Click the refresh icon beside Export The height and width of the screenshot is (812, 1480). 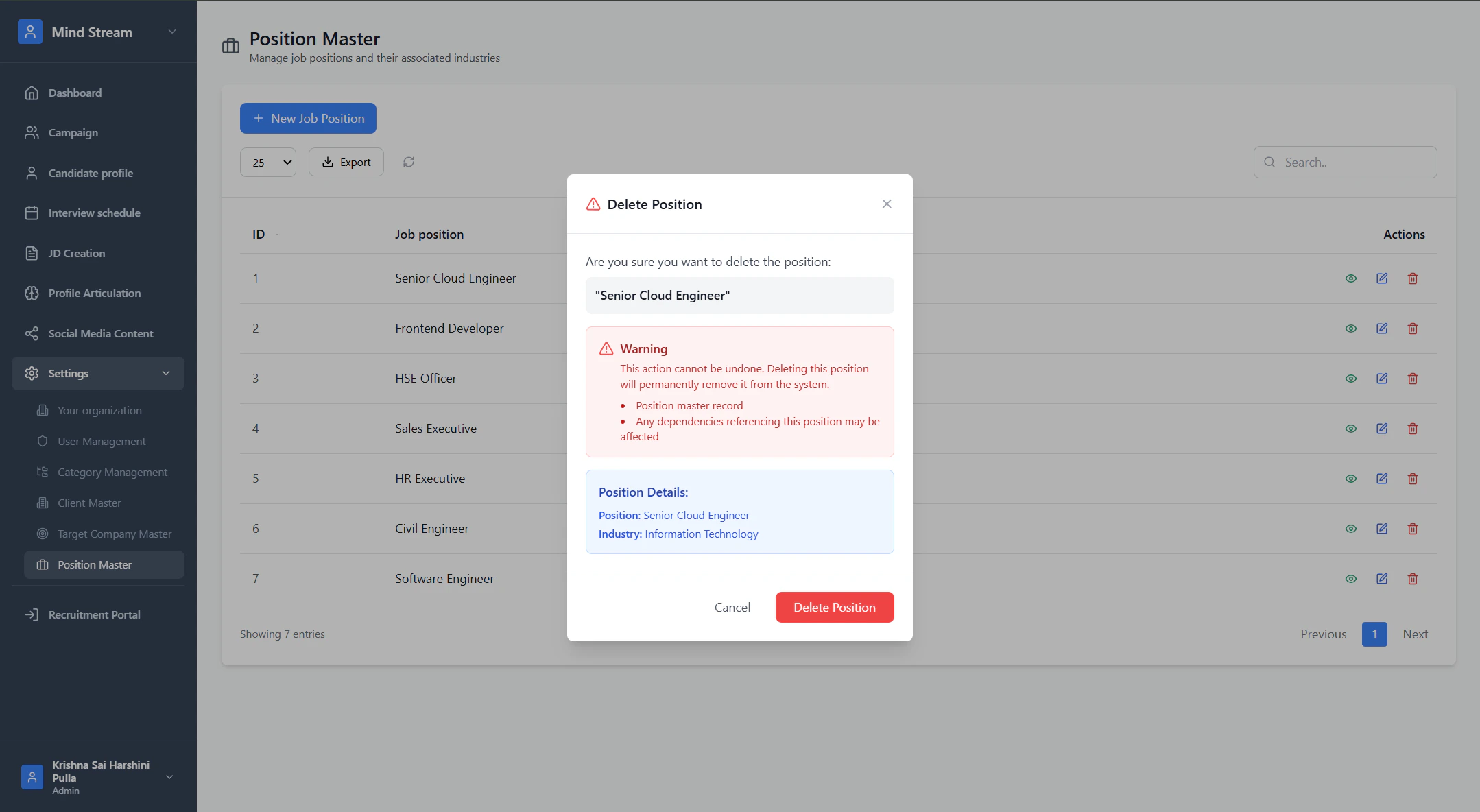409,162
